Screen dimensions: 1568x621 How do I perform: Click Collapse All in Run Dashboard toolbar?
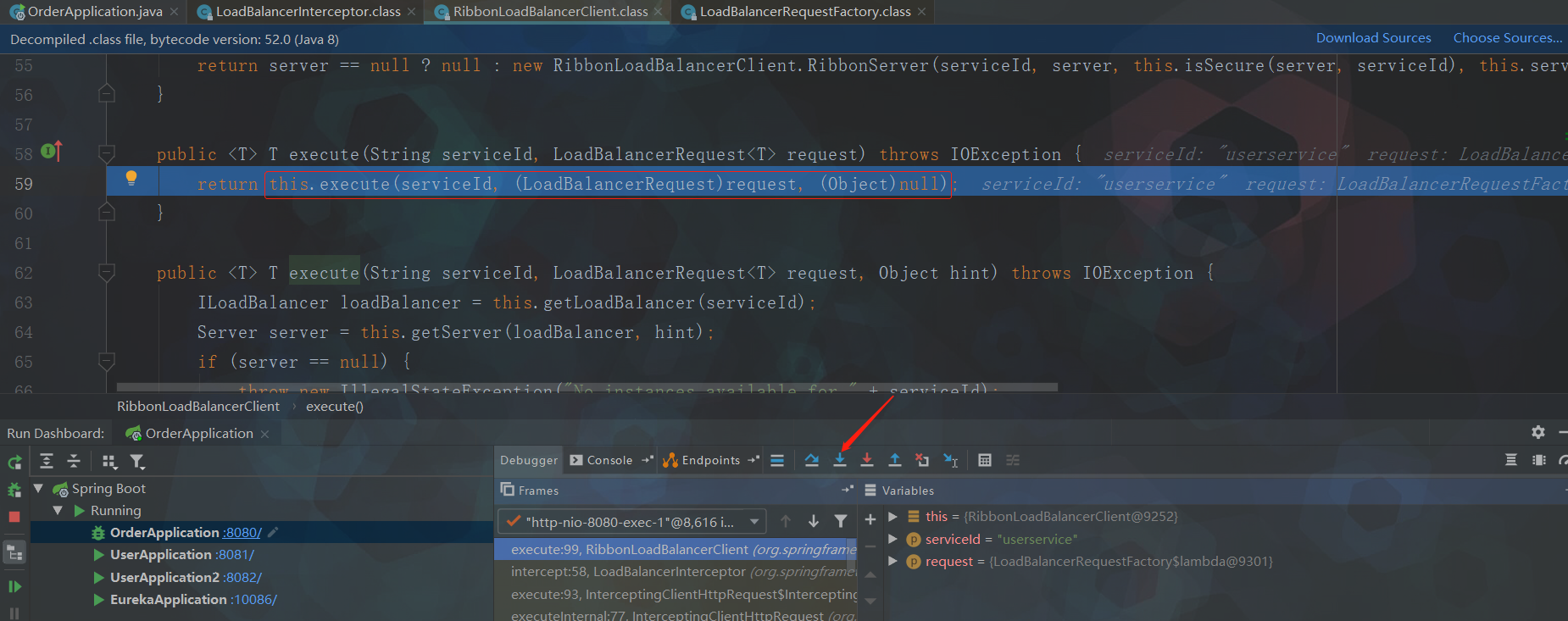74,461
